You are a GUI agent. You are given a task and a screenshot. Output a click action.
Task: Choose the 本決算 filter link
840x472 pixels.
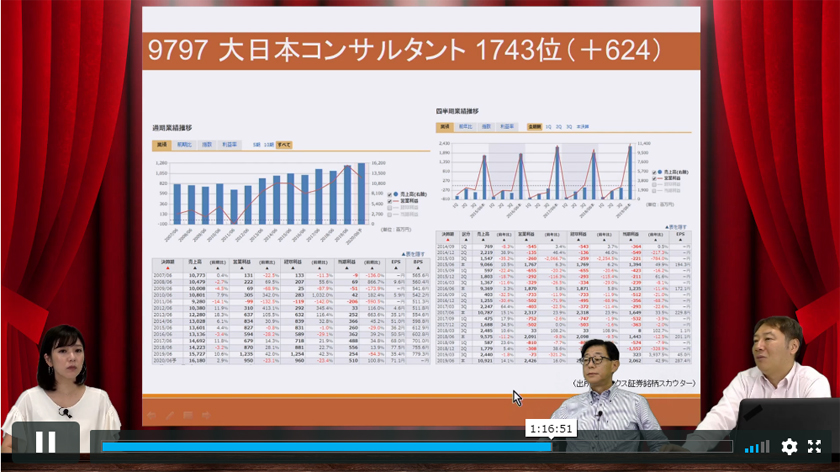coord(582,127)
